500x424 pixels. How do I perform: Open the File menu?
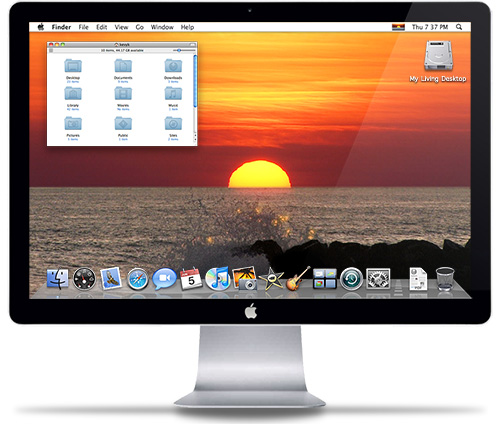83,27
